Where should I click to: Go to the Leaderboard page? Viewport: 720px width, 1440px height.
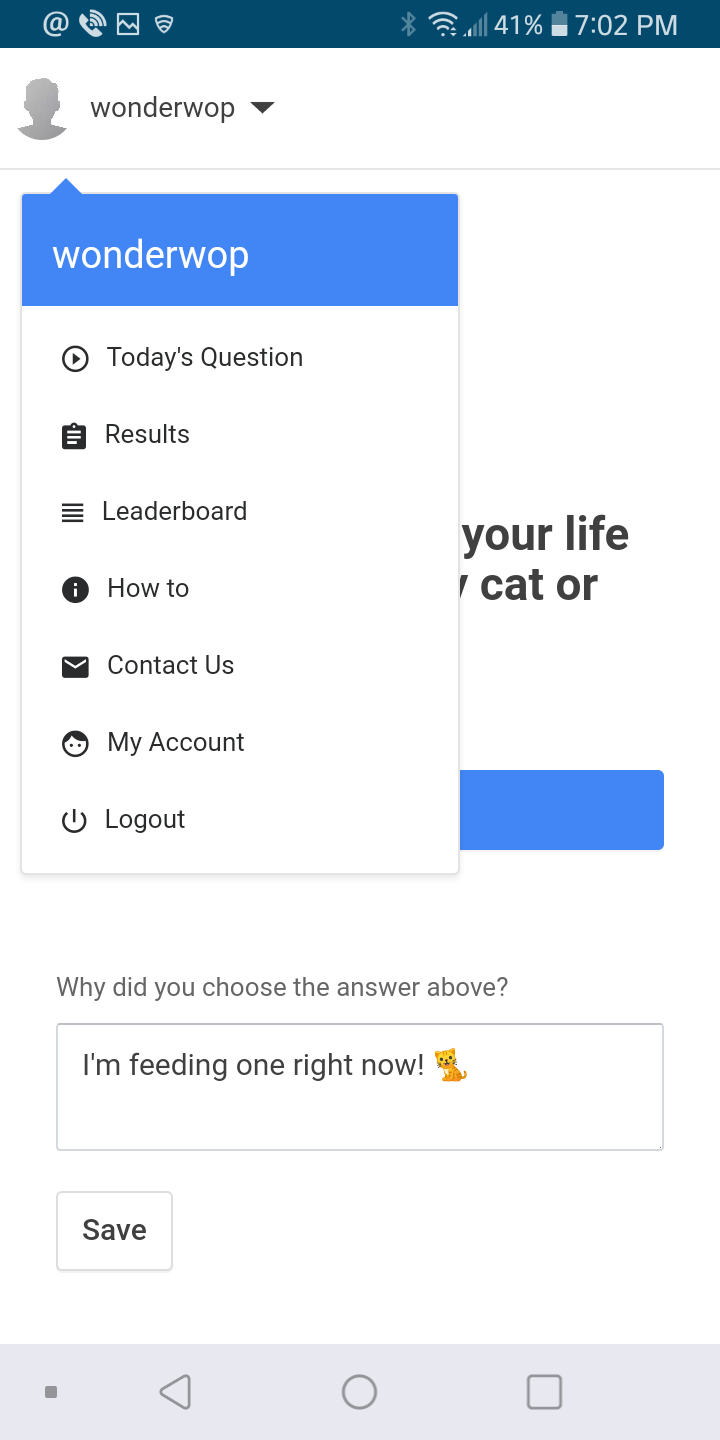pyautogui.click(x=174, y=512)
